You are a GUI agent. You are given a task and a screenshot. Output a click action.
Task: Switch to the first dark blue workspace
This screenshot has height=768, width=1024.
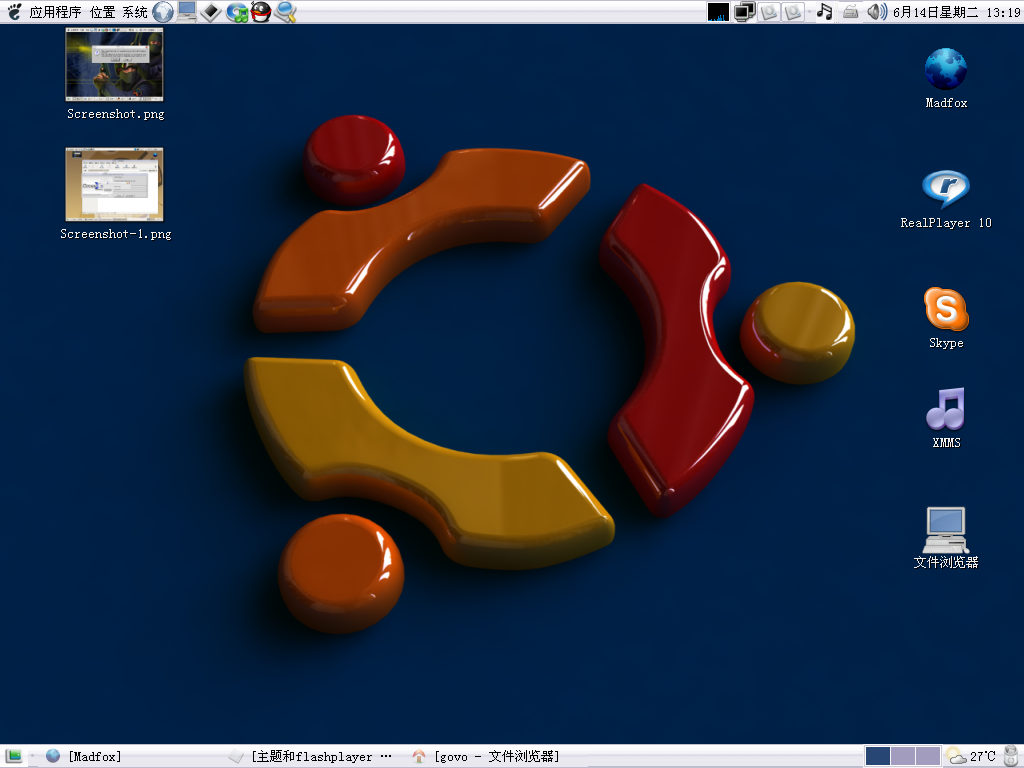[878, 756]
